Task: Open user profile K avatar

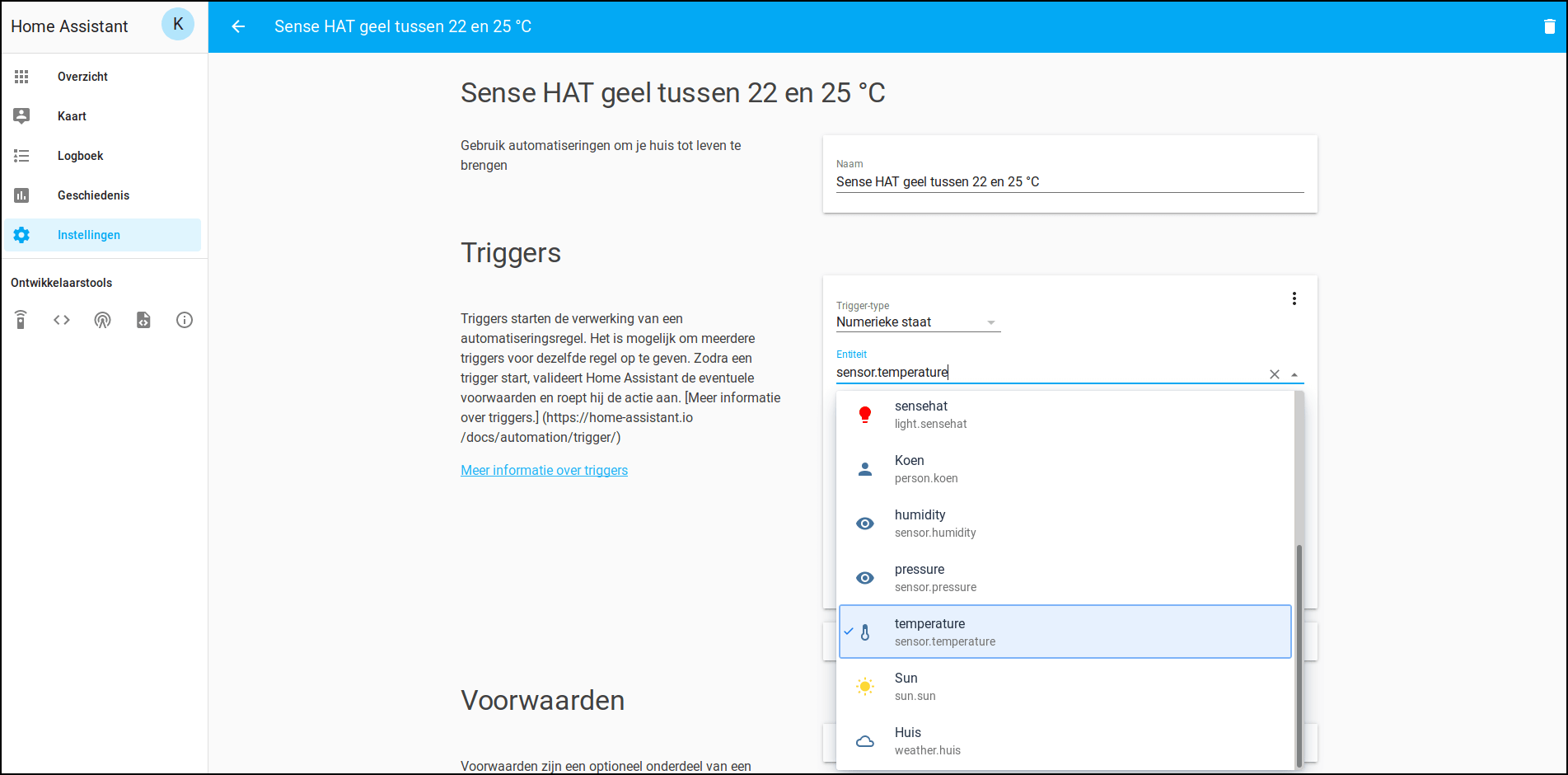Action: pos(178,24)
